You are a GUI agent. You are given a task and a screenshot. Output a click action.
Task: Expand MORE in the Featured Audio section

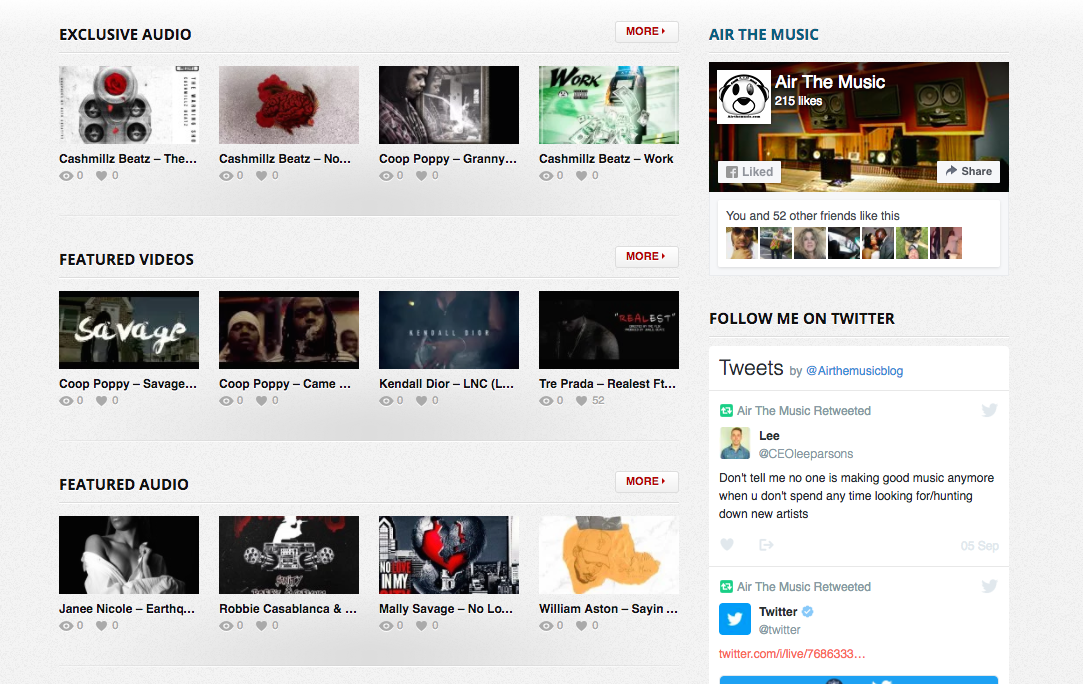pos(646,481)
